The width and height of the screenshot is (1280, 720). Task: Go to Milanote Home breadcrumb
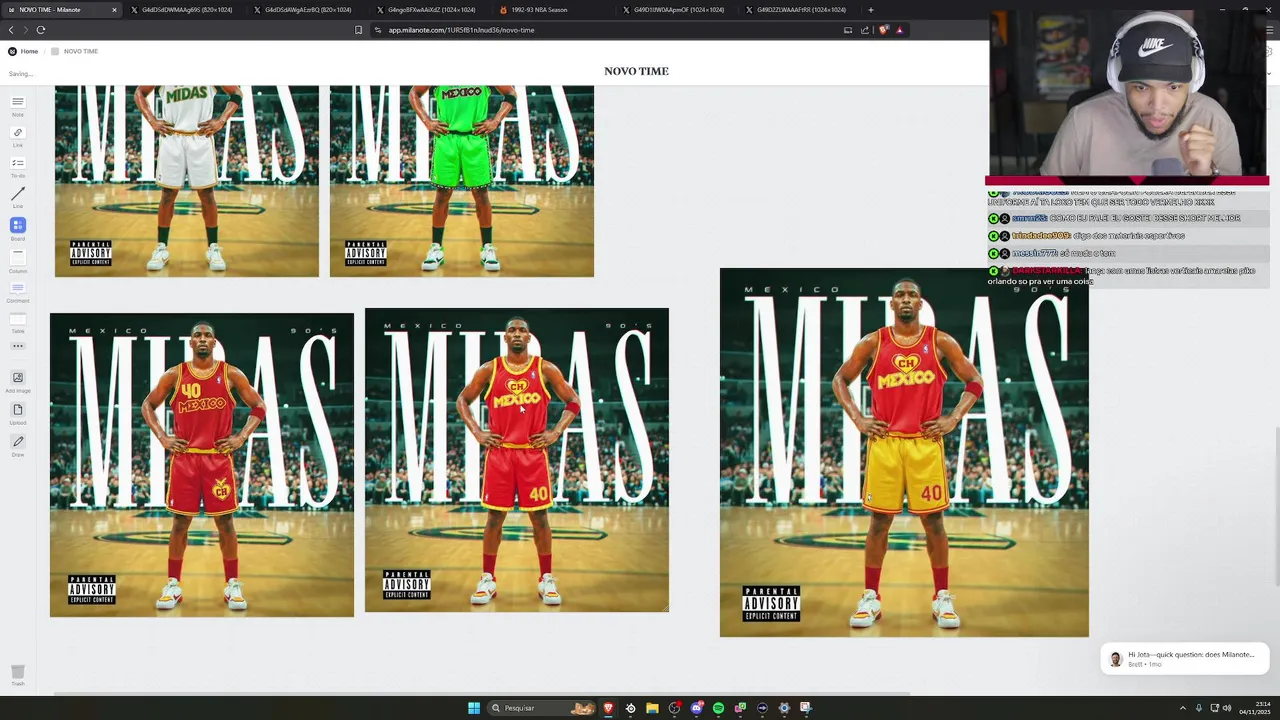pos(23,51)
